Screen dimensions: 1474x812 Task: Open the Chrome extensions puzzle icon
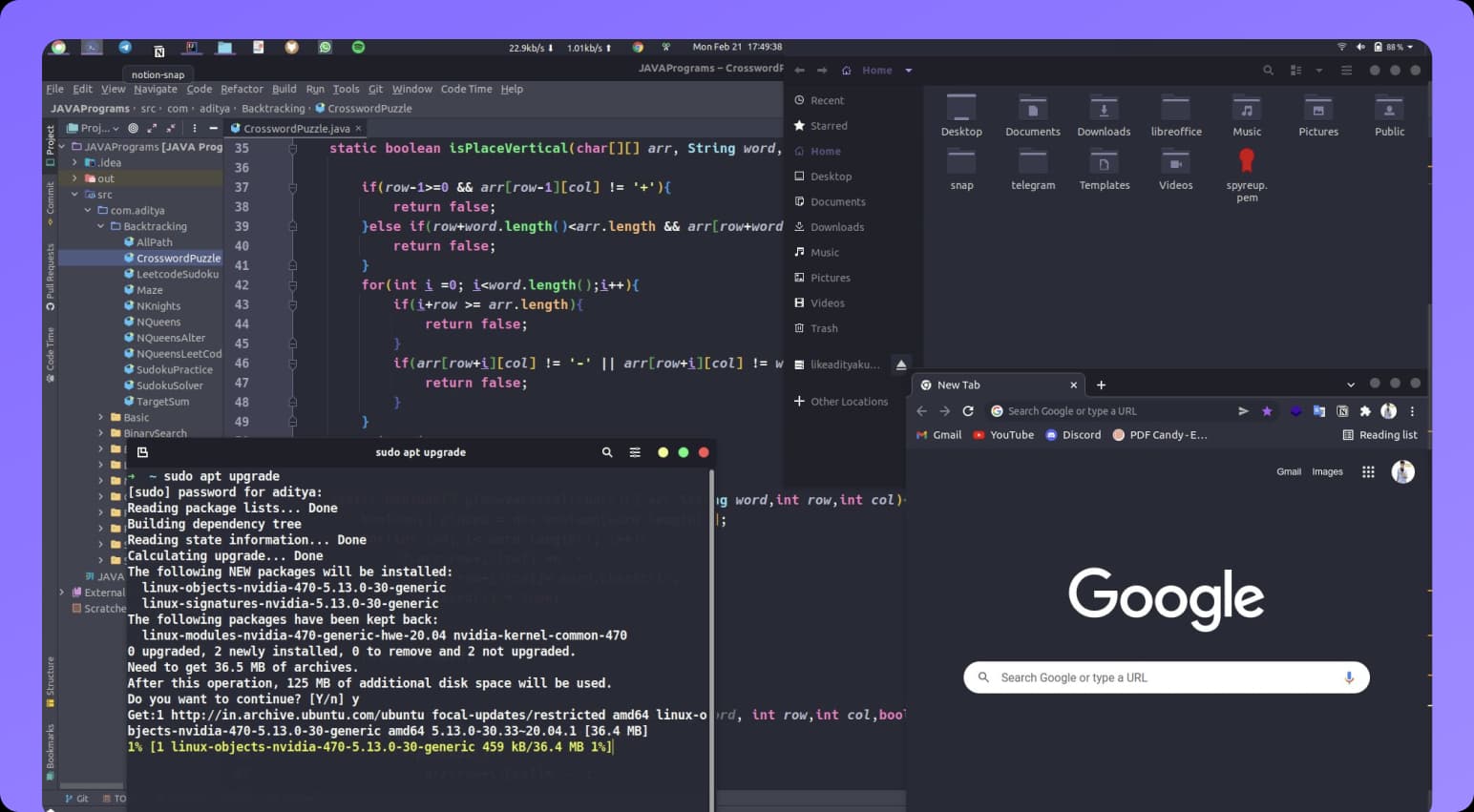[x=1365, y=411]
